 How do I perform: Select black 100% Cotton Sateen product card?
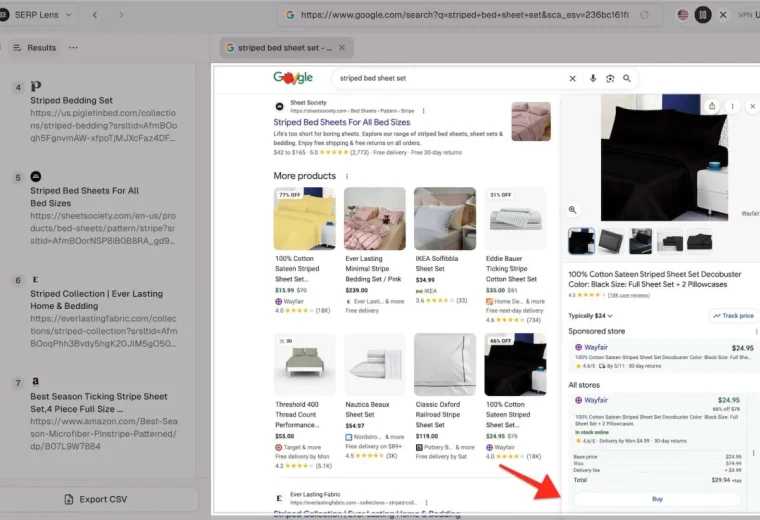(515, 396)
